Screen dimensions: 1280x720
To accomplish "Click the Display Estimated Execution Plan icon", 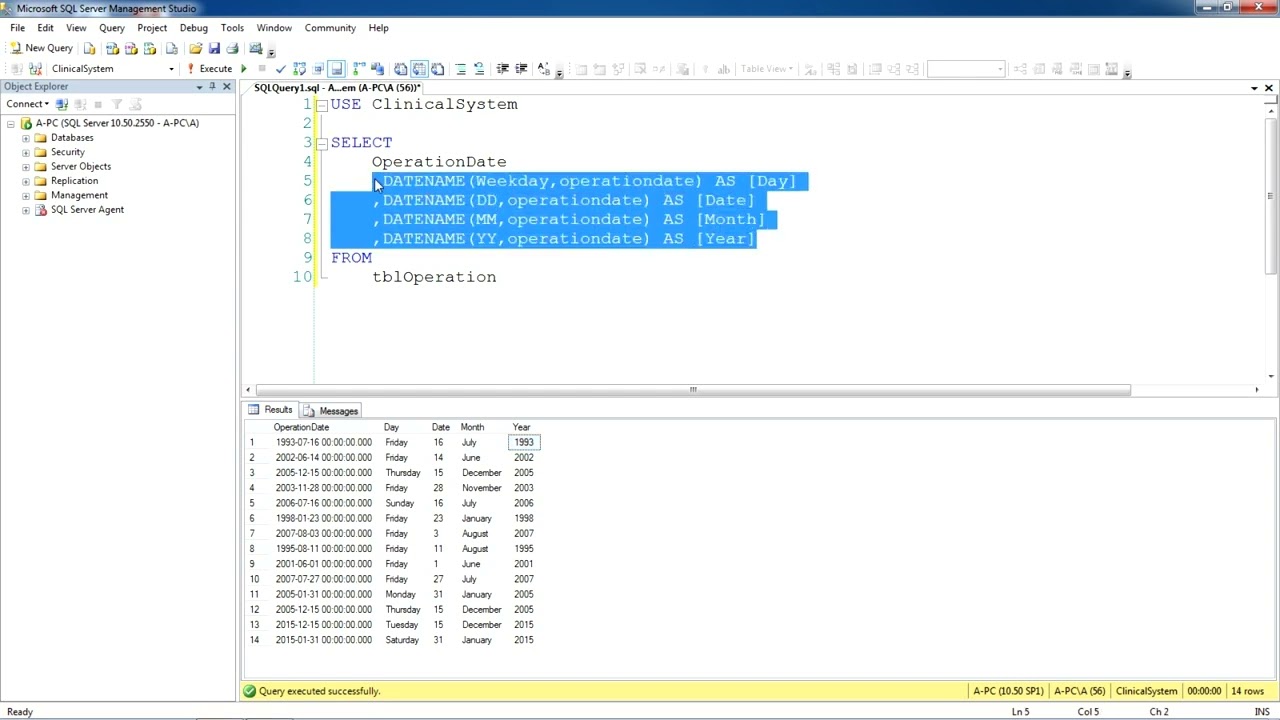I will (299, 69).
